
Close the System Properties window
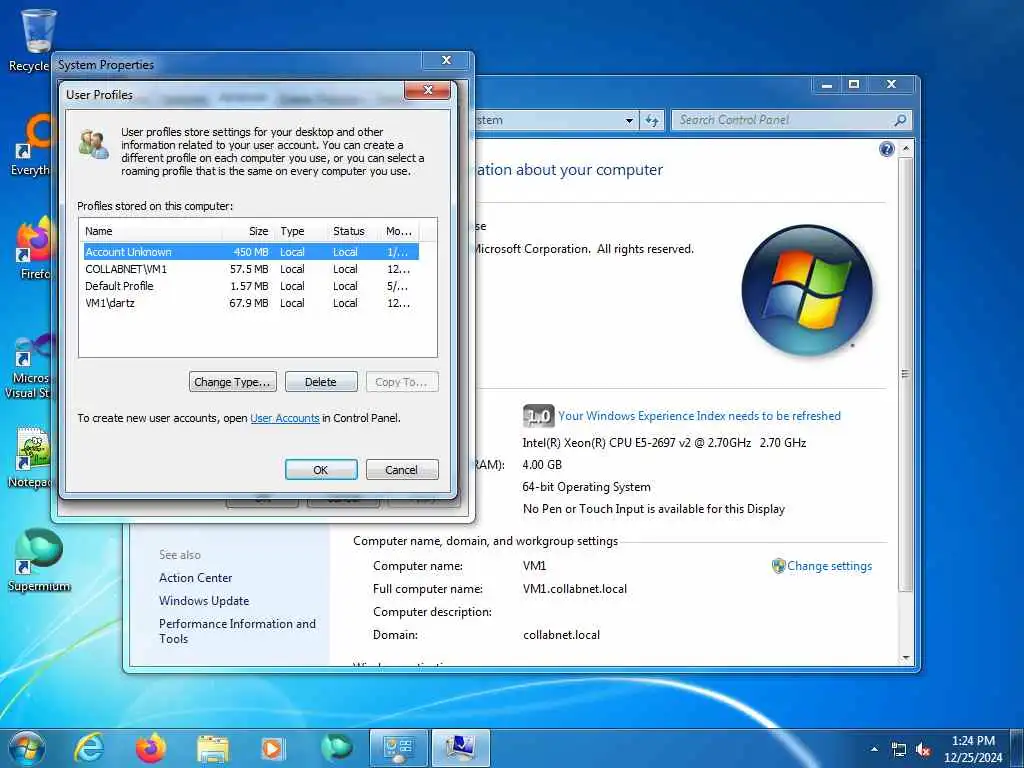pyautogui.click(x=446, y=60)
